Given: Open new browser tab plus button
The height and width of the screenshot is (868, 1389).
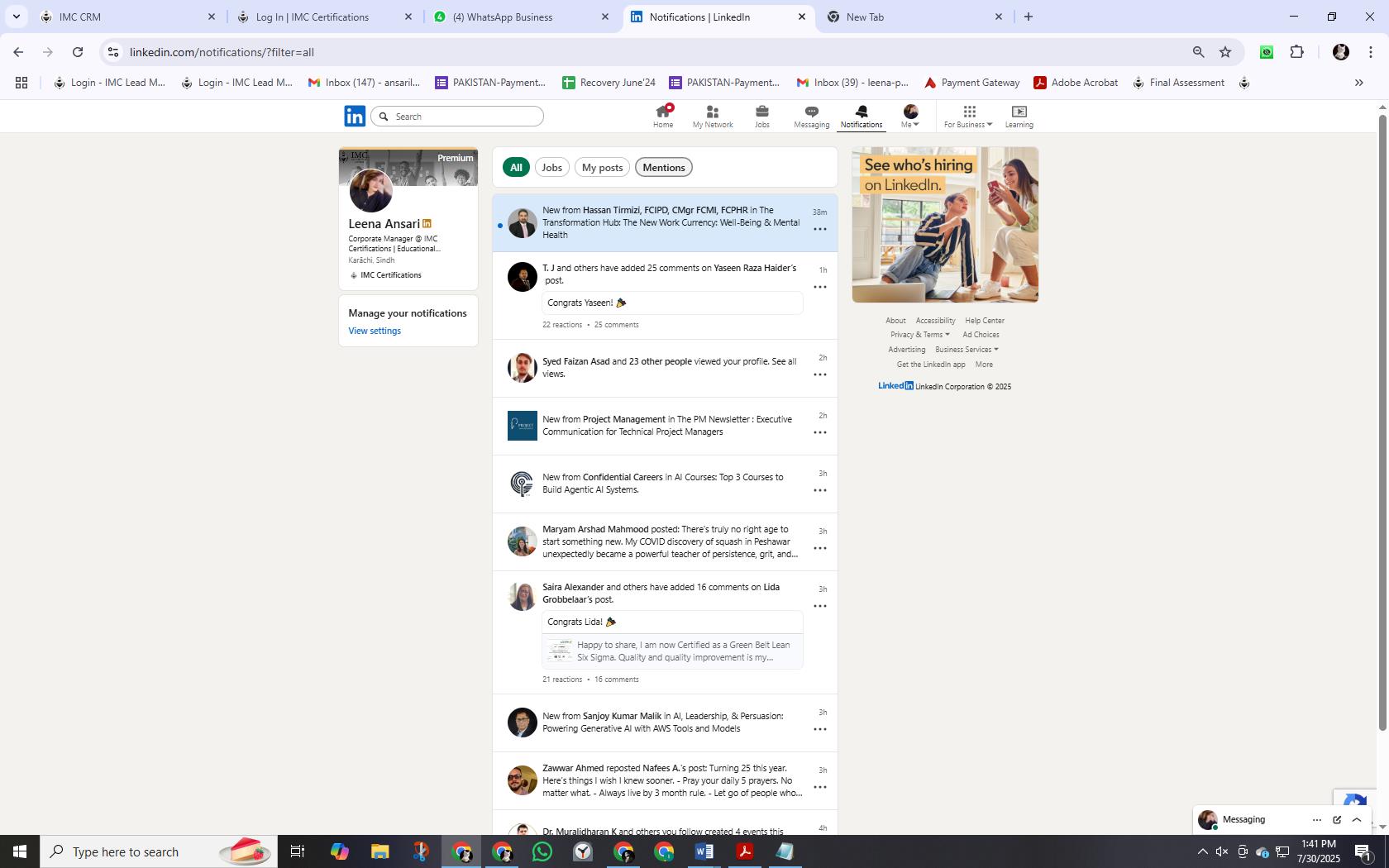Looking at the screenshot, I should (1028, 17).
